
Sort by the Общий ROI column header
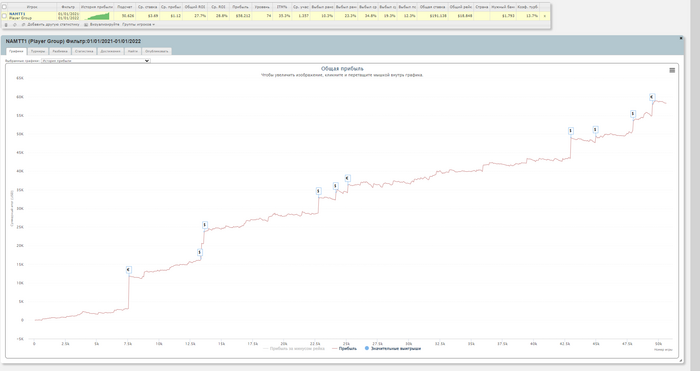[195, 7]
